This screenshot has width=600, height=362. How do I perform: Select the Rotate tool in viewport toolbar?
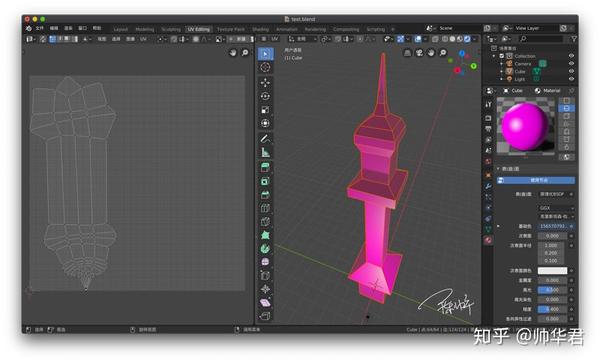(x=265, y=96)
